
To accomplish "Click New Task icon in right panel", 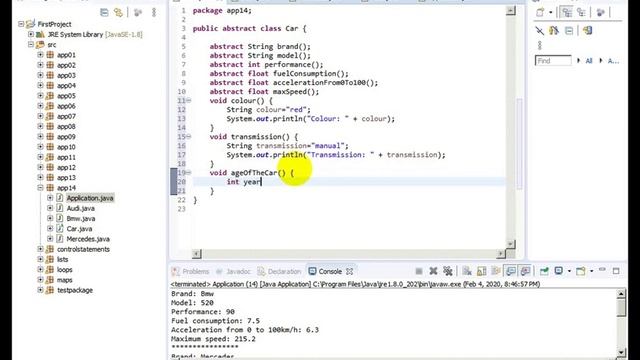I will pos(540,13).
